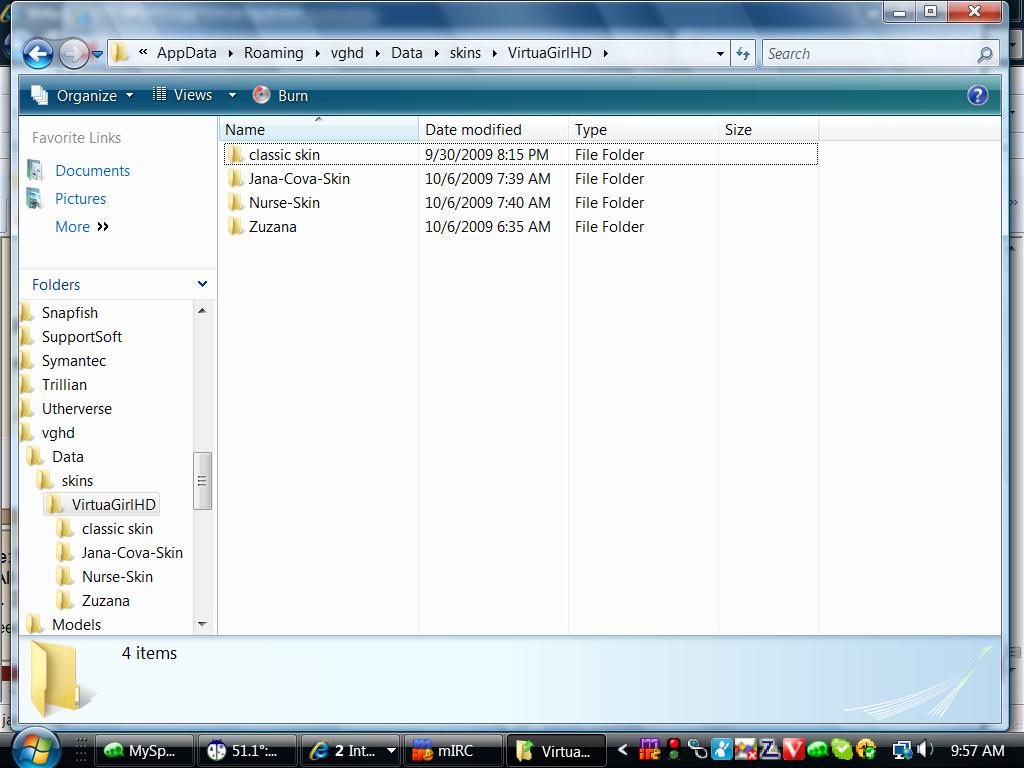Switch to the MySp... taskbar window
Image resolution: width=1024 pixels, height=768 pixels.
(x=144, y=751)
